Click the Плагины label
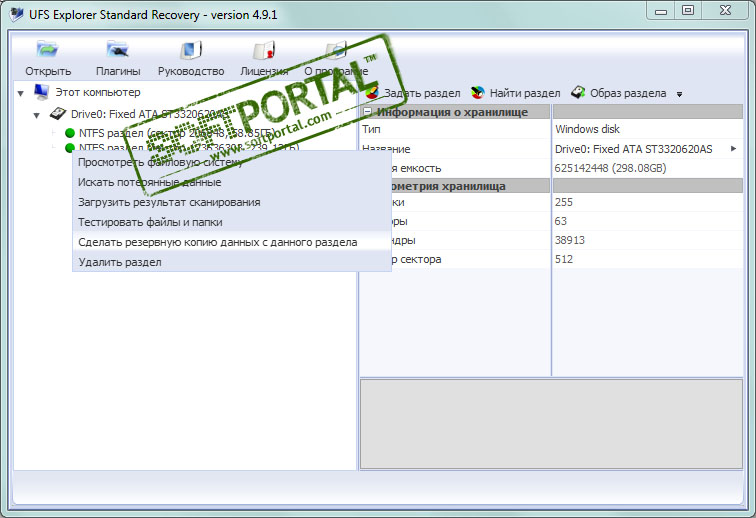 [118, 71]
